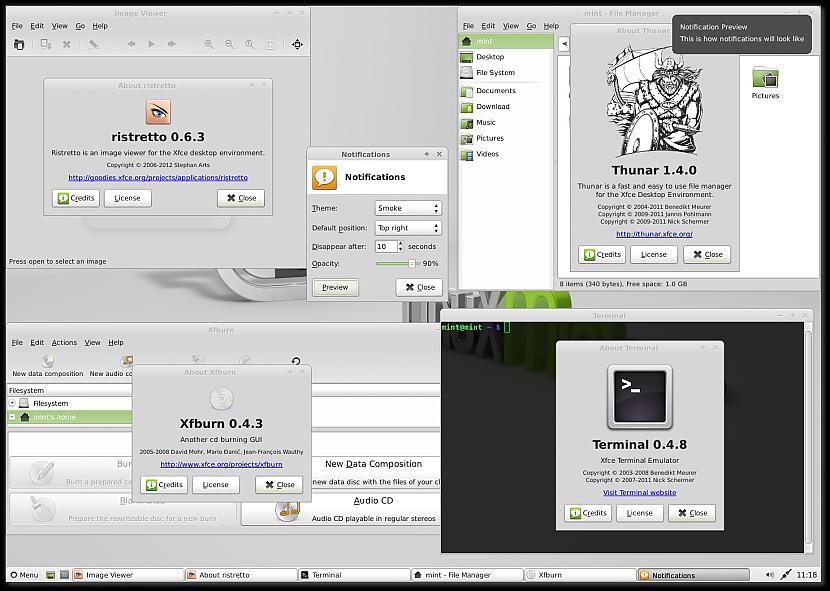Click the ristretto eye logo icon
Screen dimensions: 830x591
coord(158,112)
